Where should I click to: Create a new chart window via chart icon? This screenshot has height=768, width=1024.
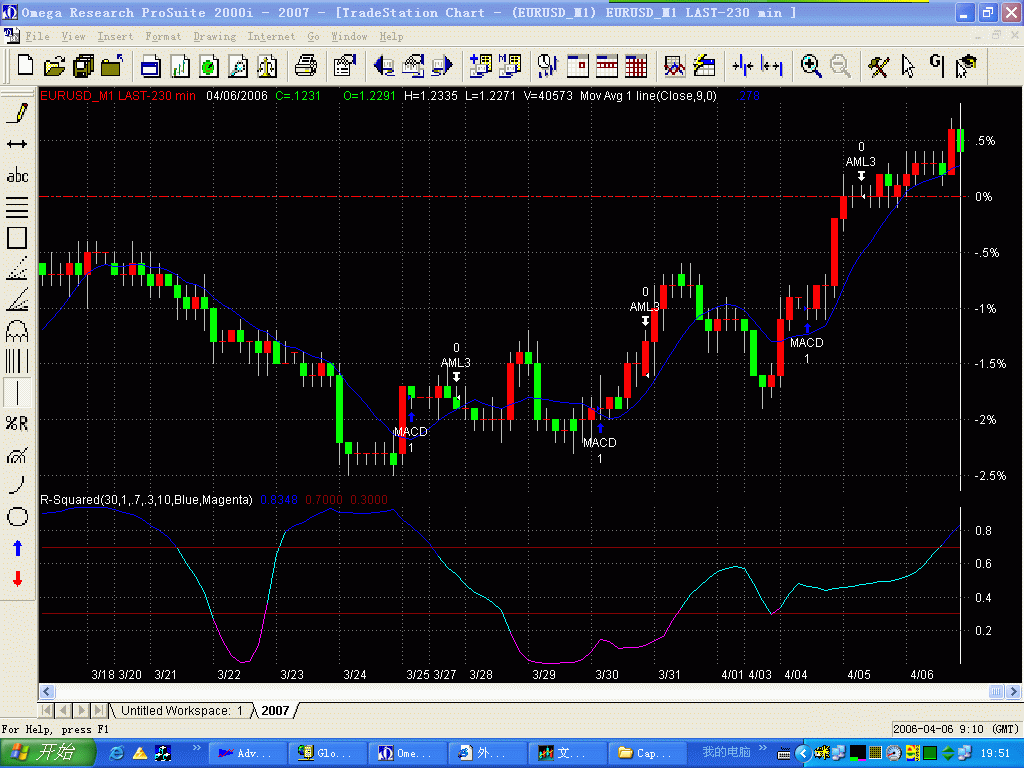pos(180,65)
